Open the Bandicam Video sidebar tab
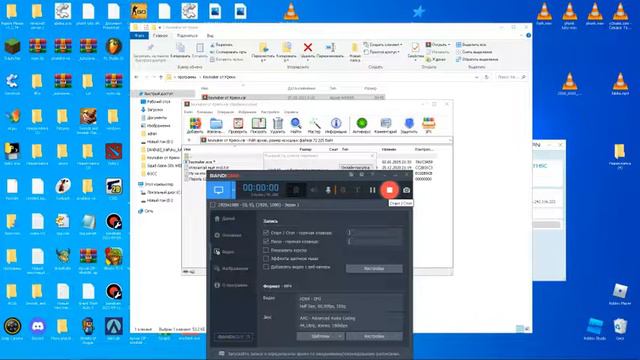 (x=224, y=252)
